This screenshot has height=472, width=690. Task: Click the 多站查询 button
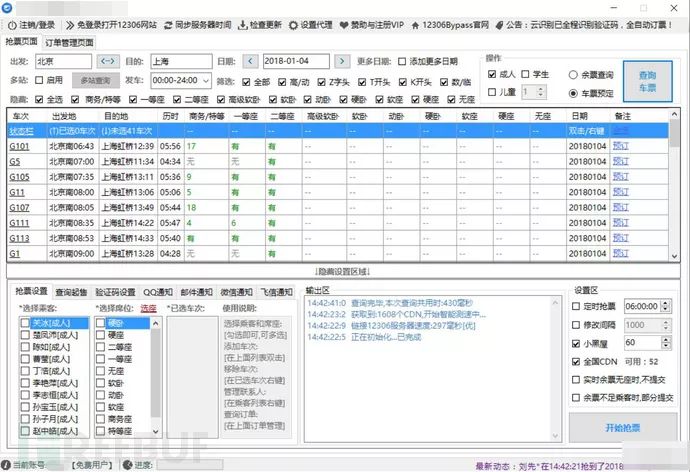(x=95, y=80)
